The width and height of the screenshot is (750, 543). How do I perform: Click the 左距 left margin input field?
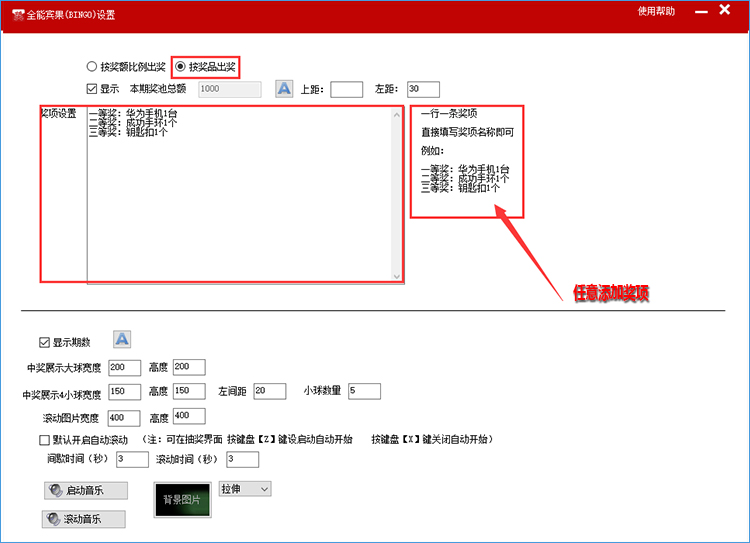422,90
